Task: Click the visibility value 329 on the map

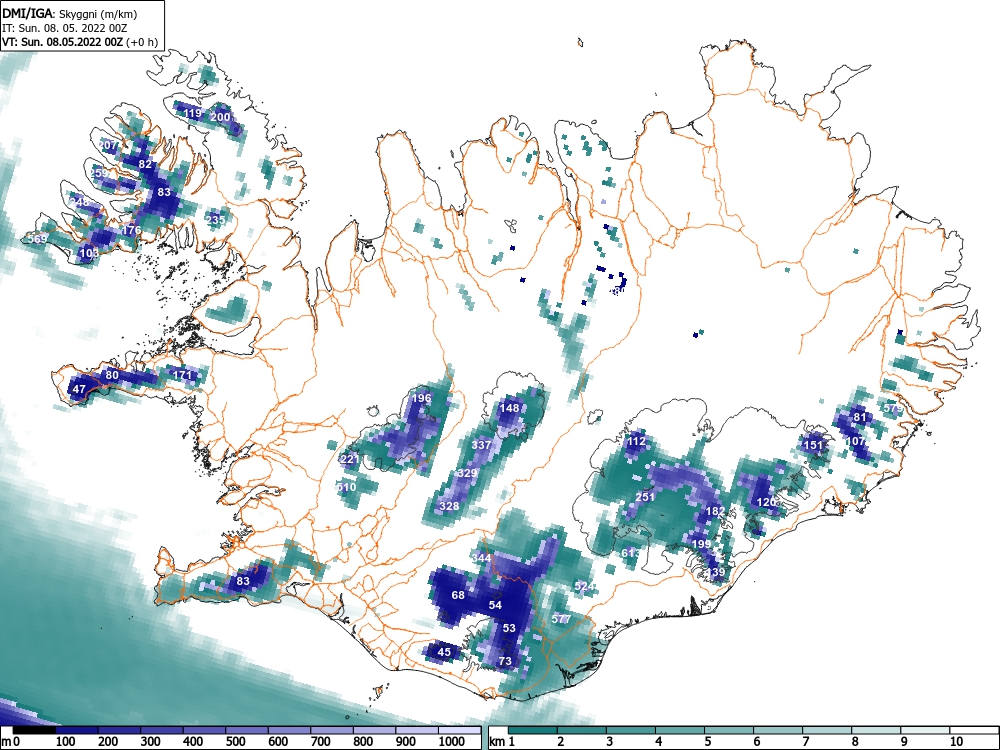Action: pyautogui.click(x=467, y=473)
